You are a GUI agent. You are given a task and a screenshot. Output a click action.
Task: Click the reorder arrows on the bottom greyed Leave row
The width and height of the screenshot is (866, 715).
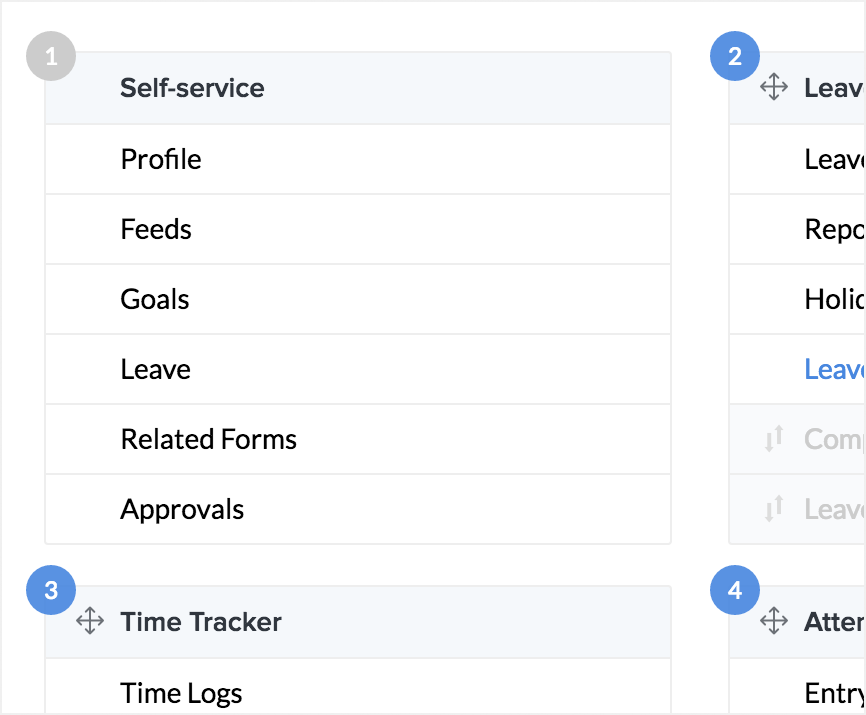coord(773,509)
